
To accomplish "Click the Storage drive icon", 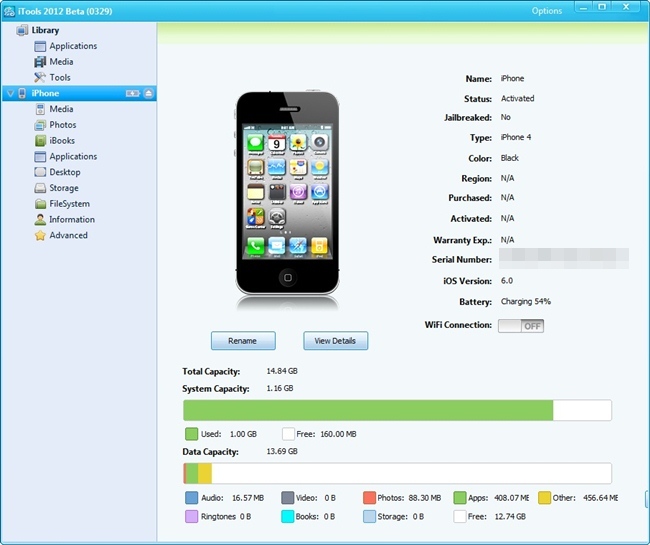I will (40, 188).
